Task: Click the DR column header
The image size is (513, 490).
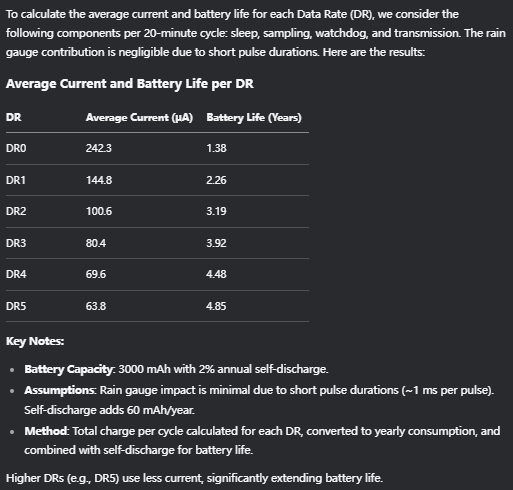Action: point(14,117)
